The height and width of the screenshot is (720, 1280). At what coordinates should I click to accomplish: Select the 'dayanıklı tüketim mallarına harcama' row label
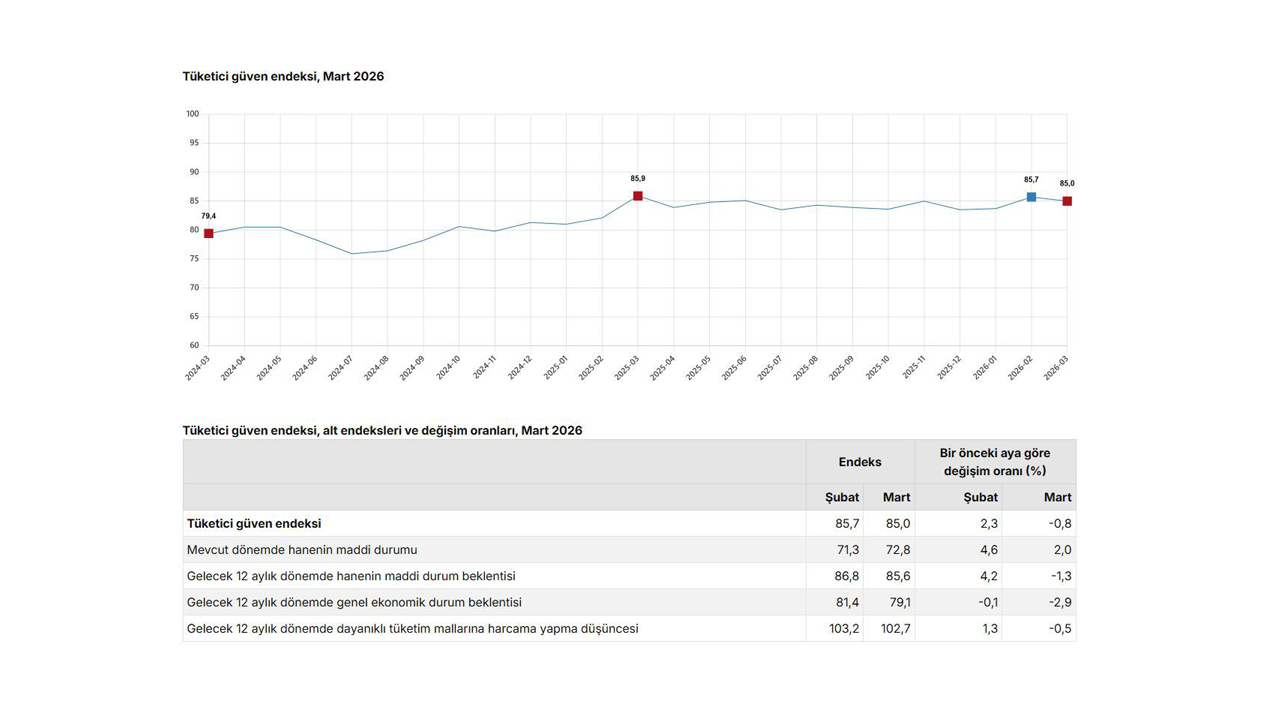coord(412,629)
